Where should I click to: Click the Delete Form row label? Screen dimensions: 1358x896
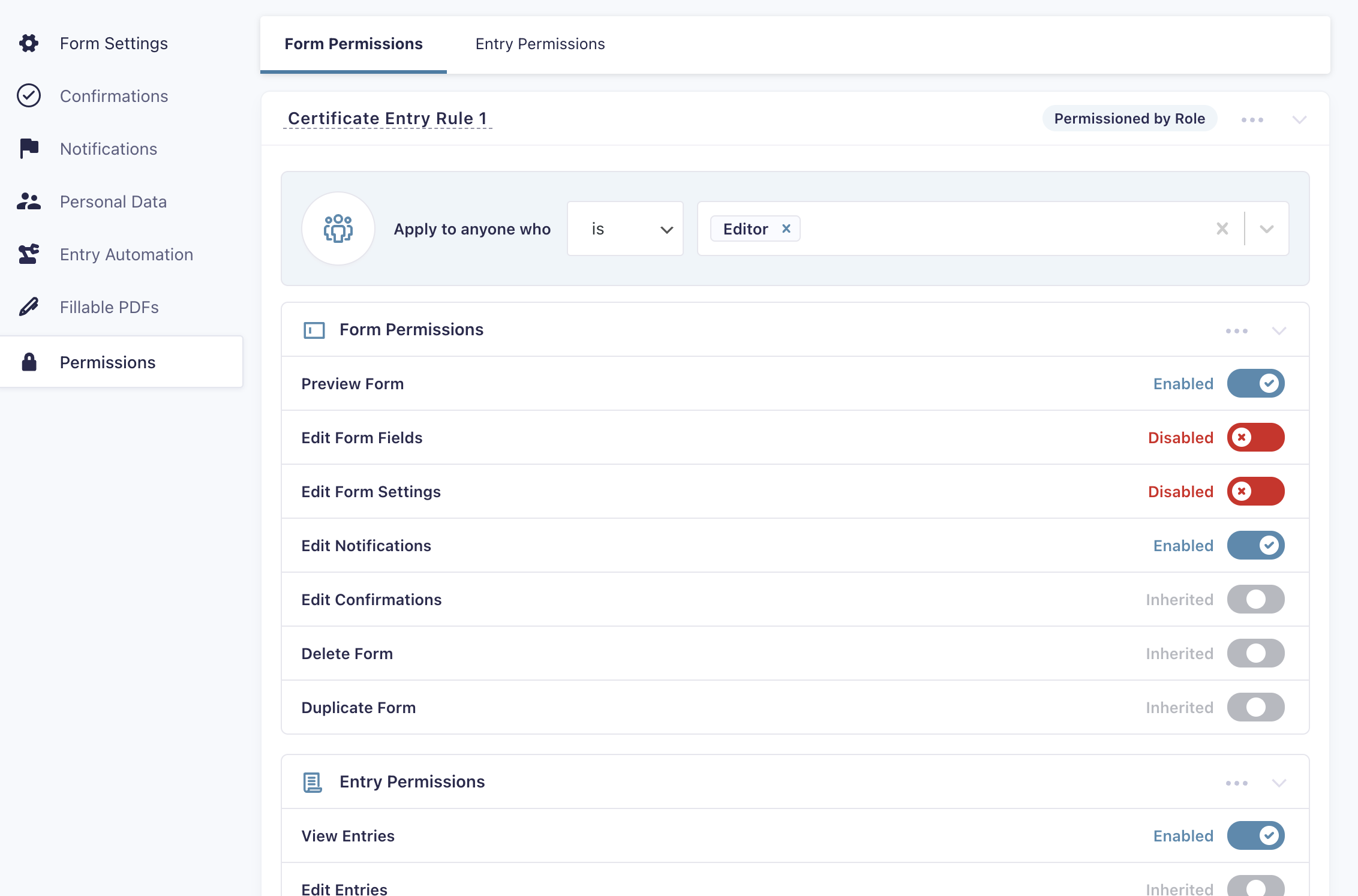pyautogui.click(x=347, y=654)
